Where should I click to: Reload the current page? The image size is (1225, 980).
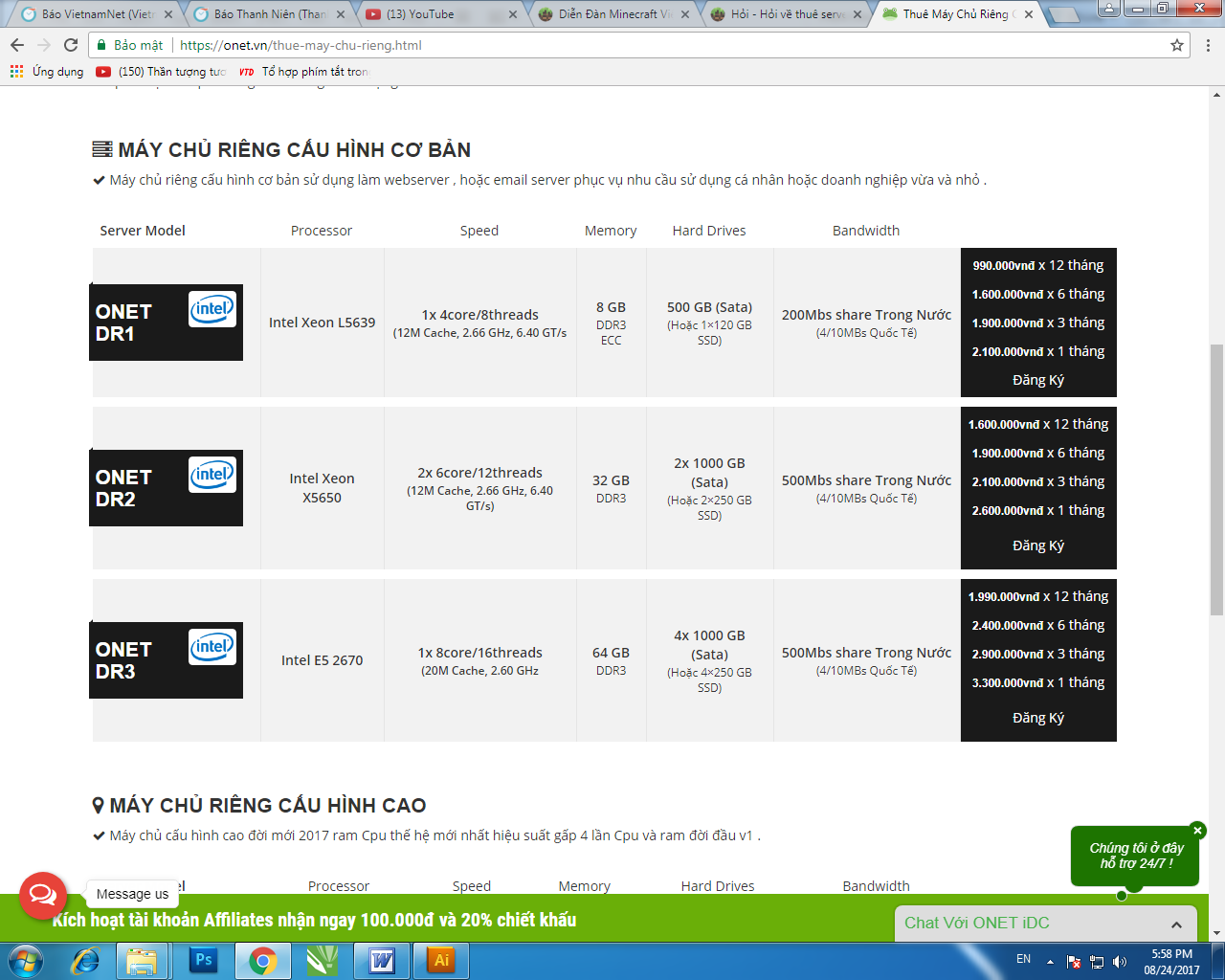(71, 45)
